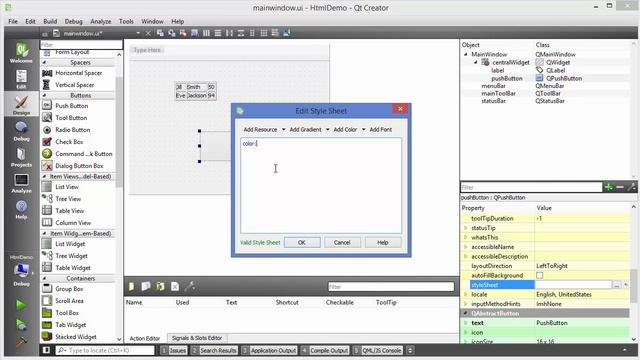The image size is (640, 360).
Task: Switch to Edit mode in the sidebar
Action: [x=21, y=79]
